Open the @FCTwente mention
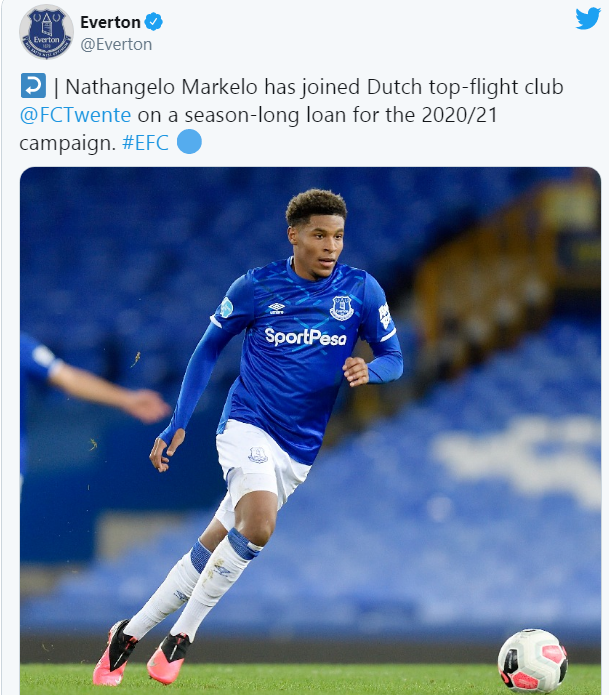The height and width of the screenshot is (695, 609). pyautogui.click(x=76, y=115)
